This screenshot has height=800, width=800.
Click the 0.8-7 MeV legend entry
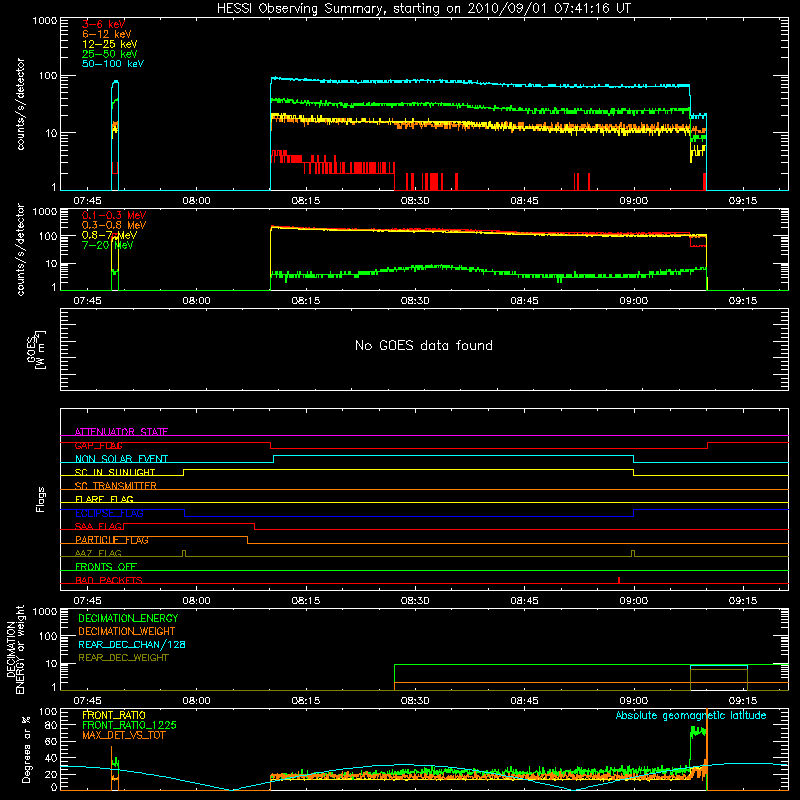click(109, 235)
